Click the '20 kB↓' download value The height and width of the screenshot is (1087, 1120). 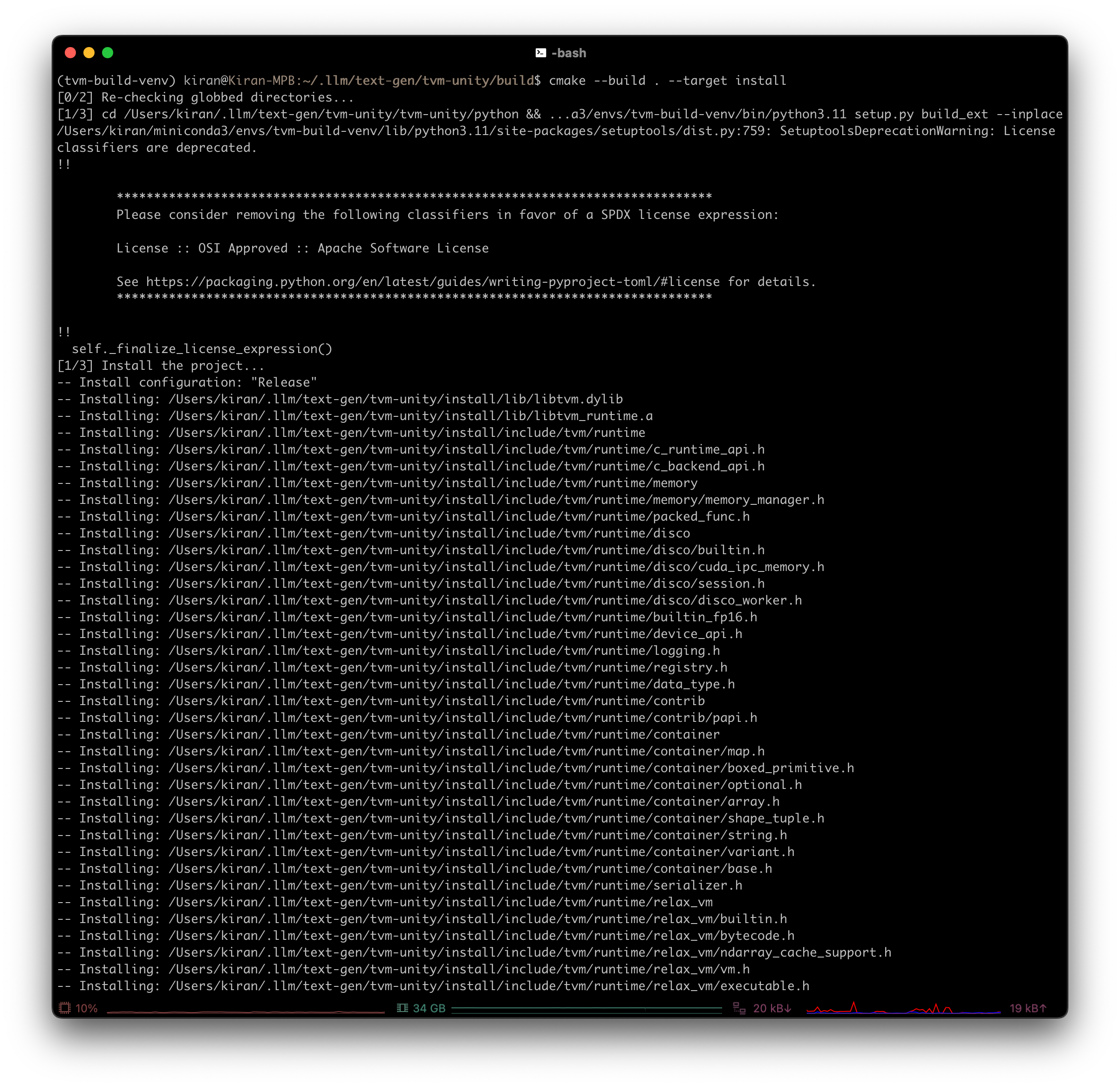(772, 1008)
